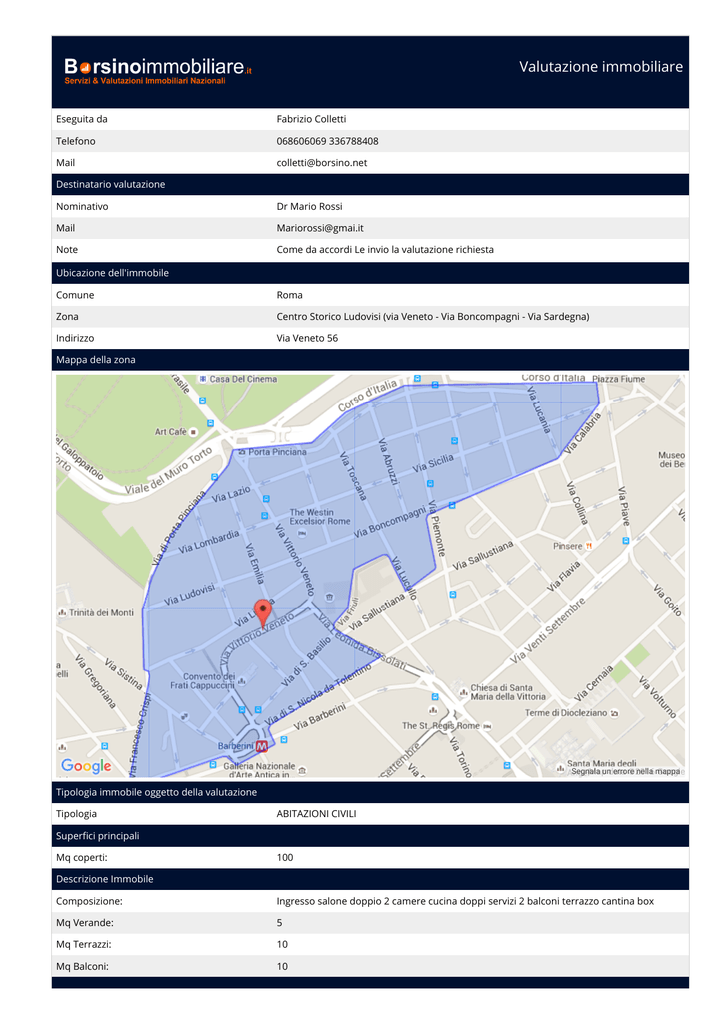
Task: Click the Zona value 'Centro Storico Ludovisi'
Action: (x=328, y=317)
